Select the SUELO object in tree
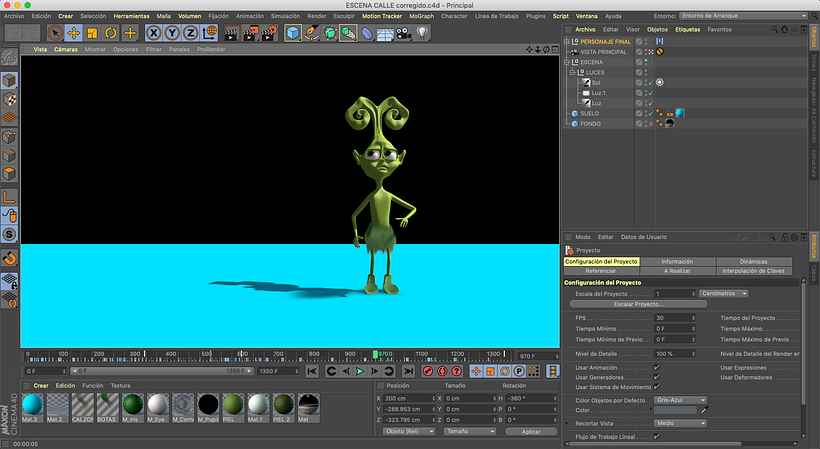The image size is (820, 449). [590, 113]
